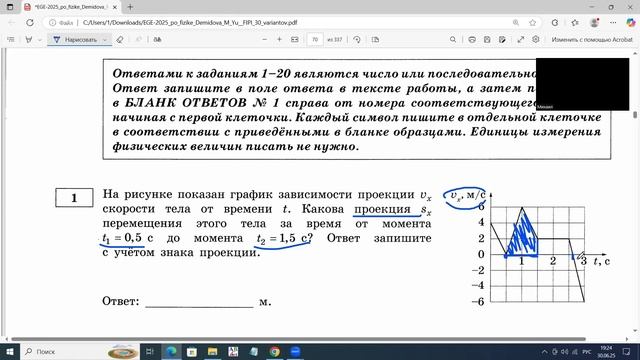Image resolution: width=640 pixels, height=360 pixels.
Task: Click the vertical scrollbar thumb
Action: coord(636,115)
